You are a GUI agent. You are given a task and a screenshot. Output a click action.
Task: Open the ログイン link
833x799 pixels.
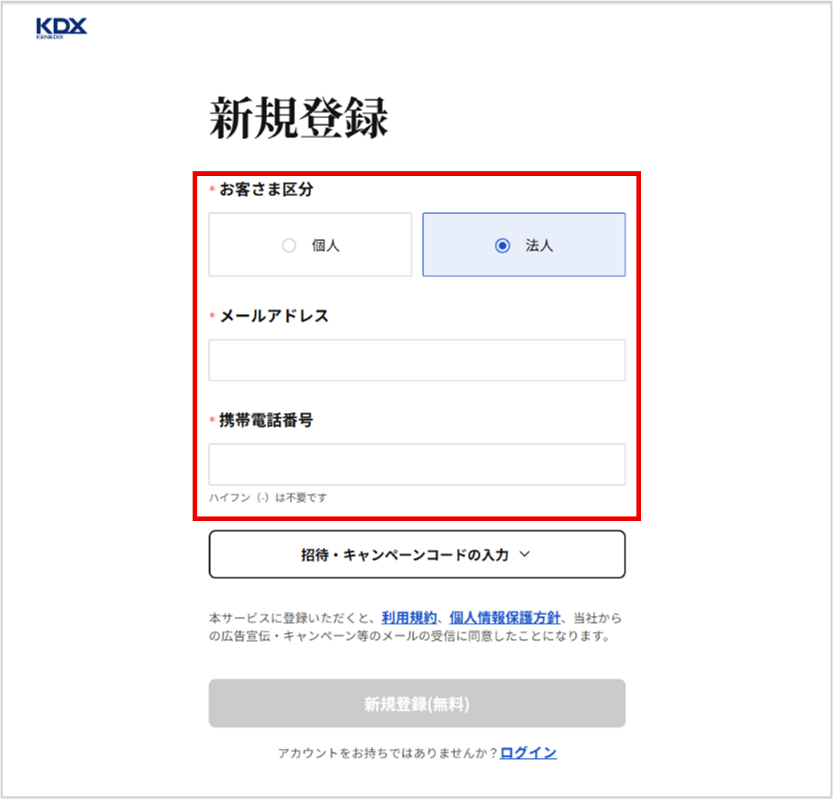tap(528, 753)
